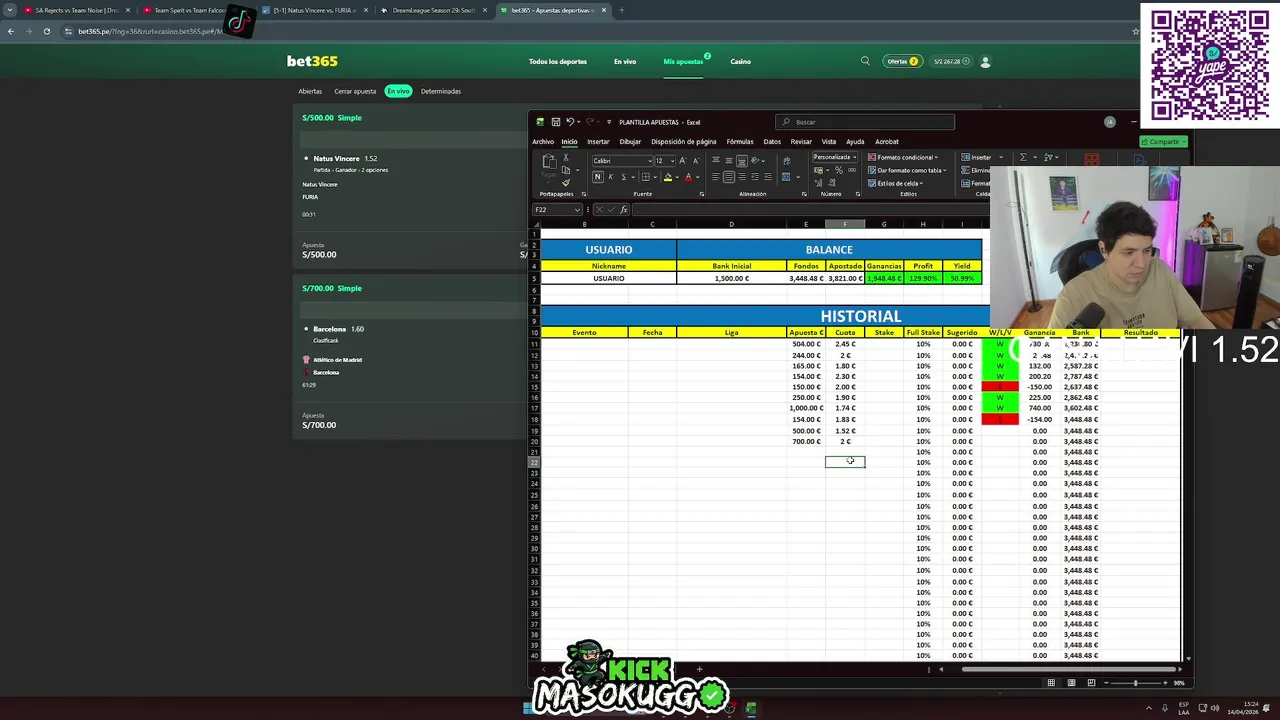Screen dimensions: 1280x720
Task: Open Excel from the Windows taskbar
Action: tap(750, 708)
